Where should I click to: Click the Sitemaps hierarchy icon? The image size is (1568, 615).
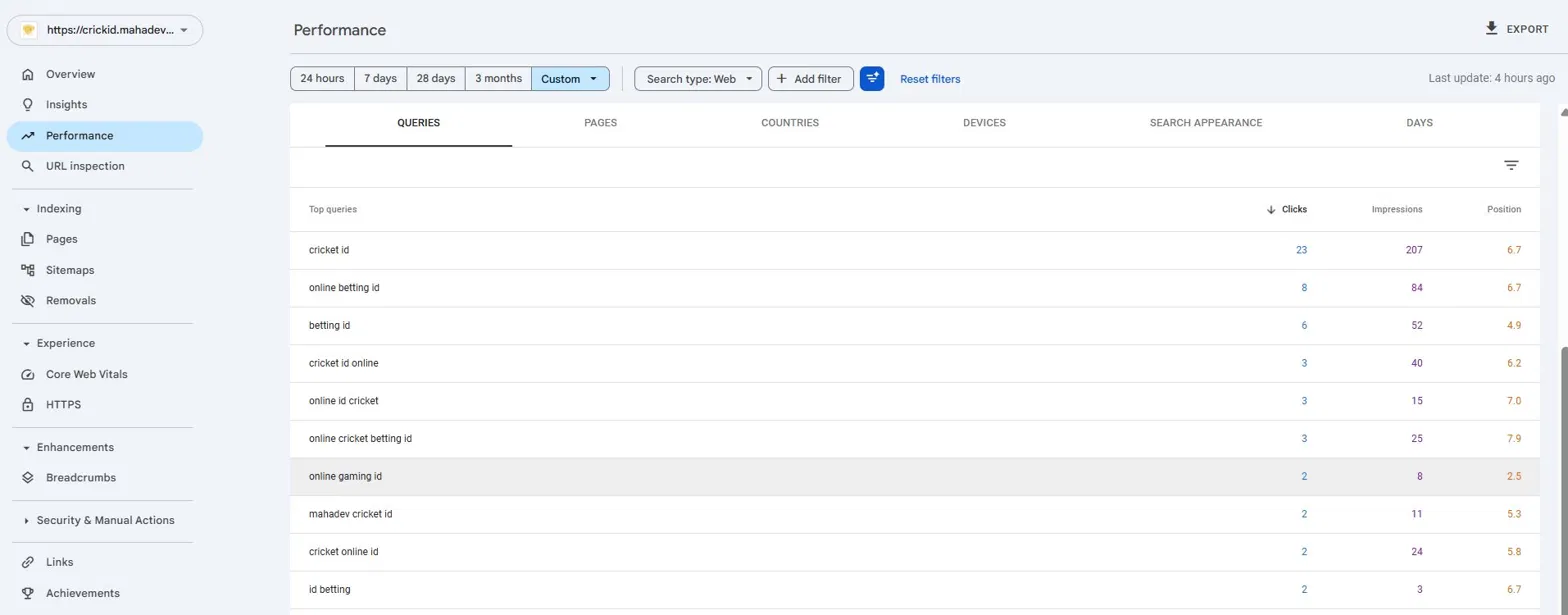[x=27, y=270]
